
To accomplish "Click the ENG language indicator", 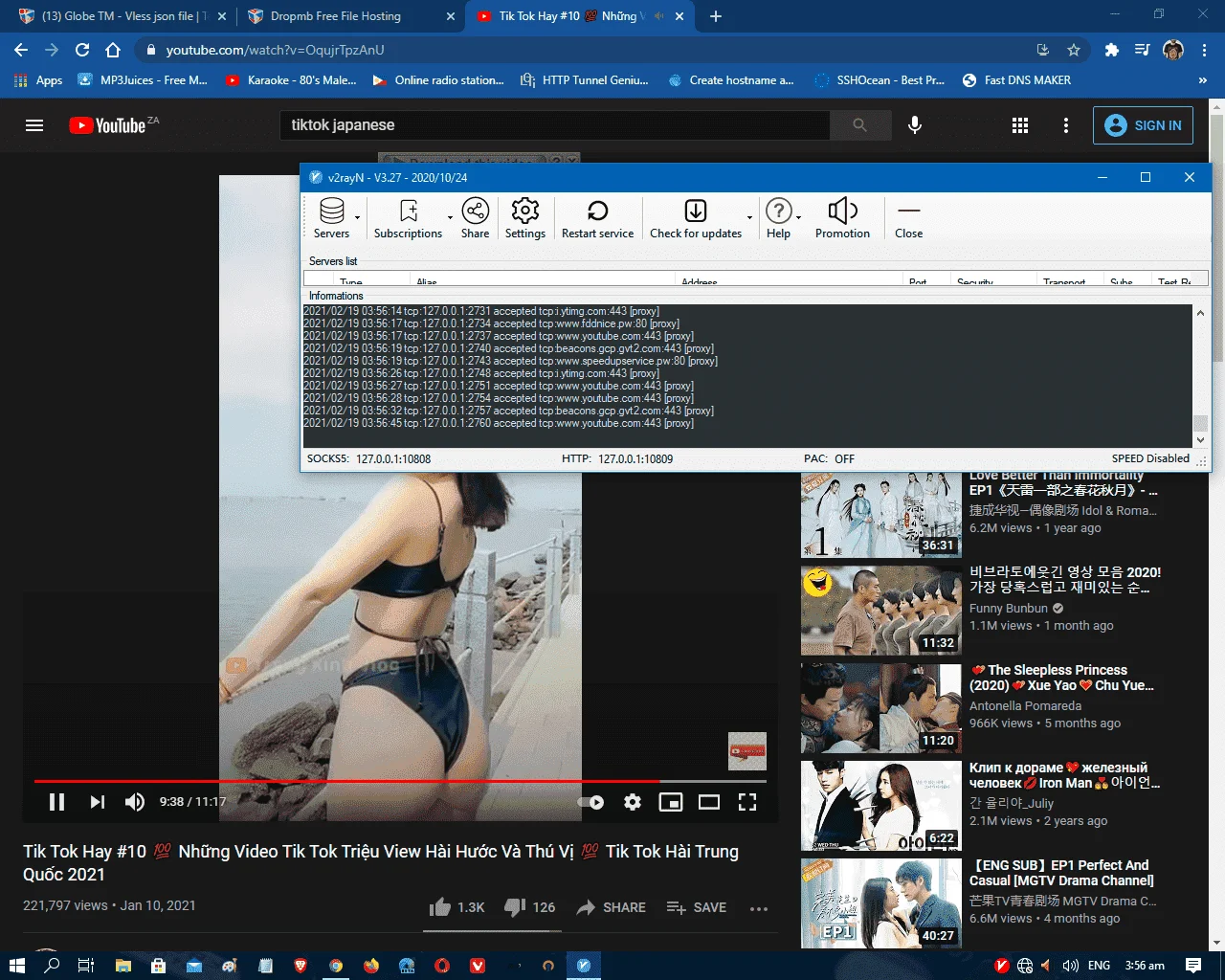I will (x=1099, y=966).
